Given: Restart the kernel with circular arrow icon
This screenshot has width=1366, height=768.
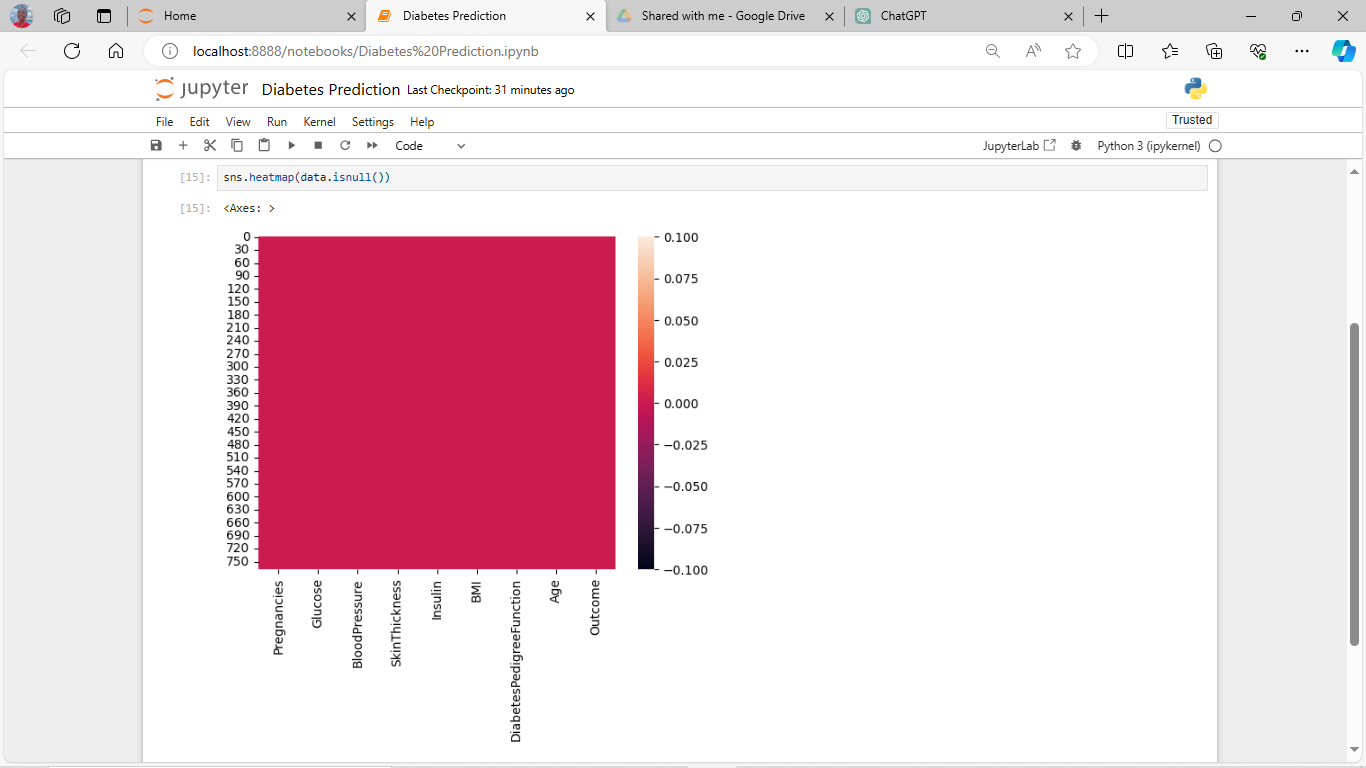Looking at the screenshot, I should 345,145.
